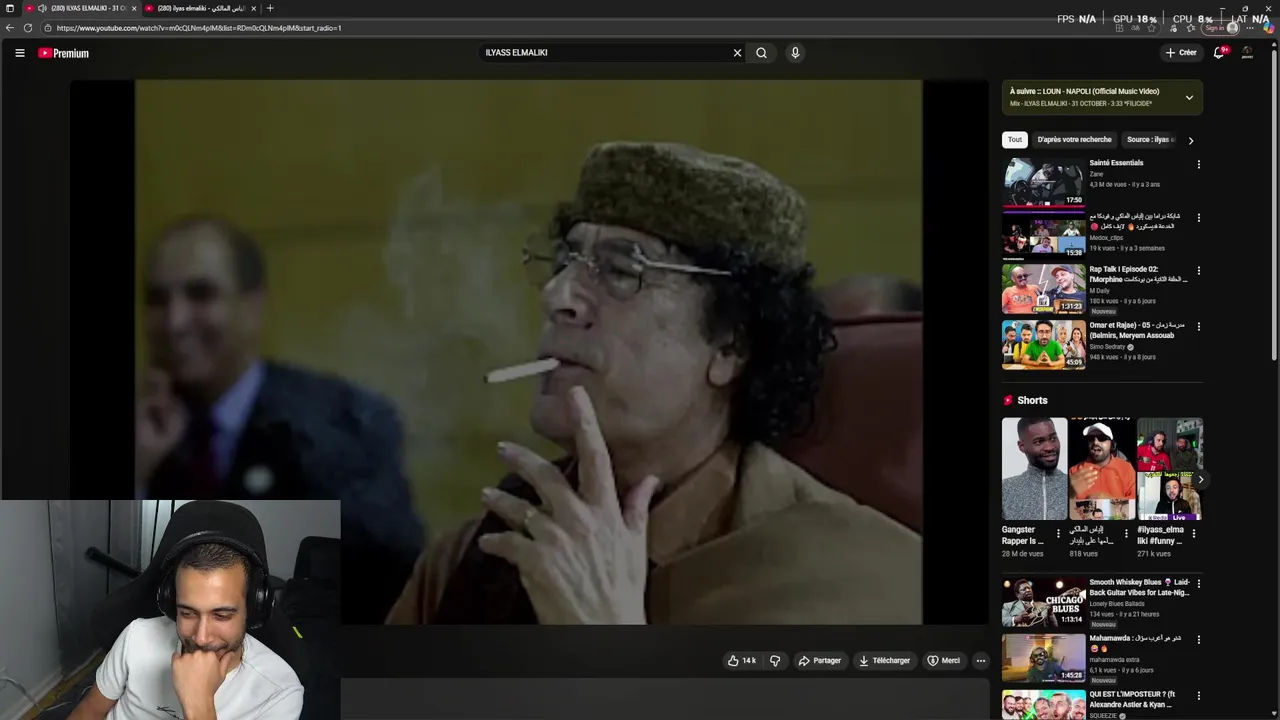Dislike the video with thumbs down

775,661
